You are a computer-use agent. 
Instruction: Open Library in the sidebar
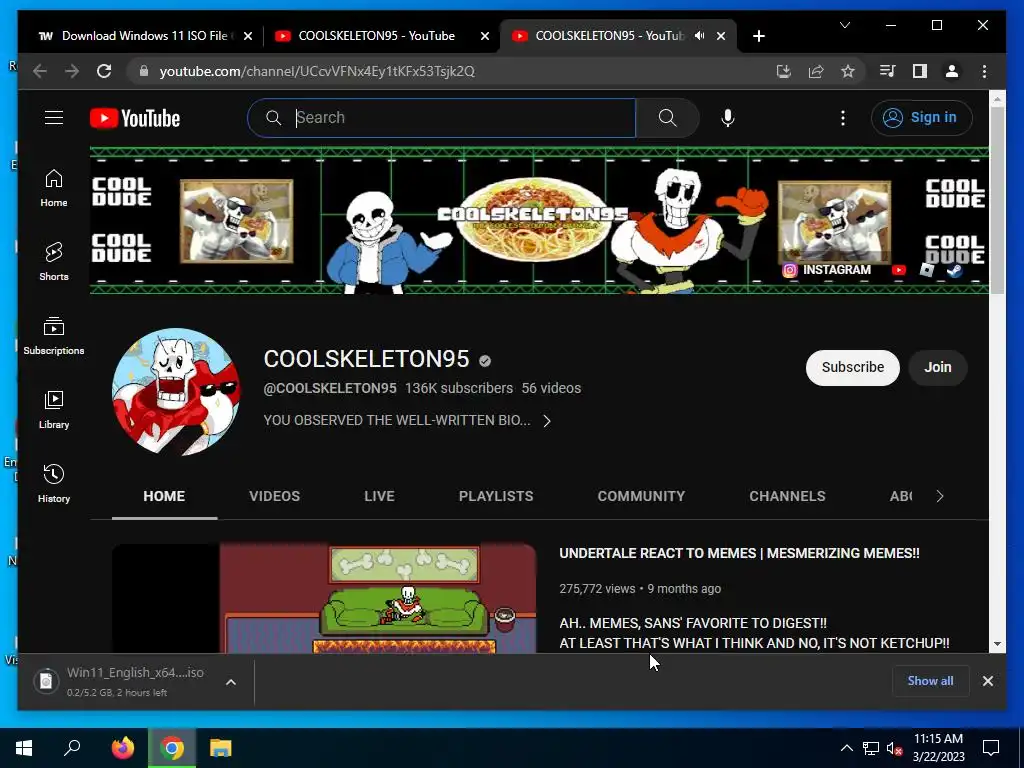click(x=54, y=409)
